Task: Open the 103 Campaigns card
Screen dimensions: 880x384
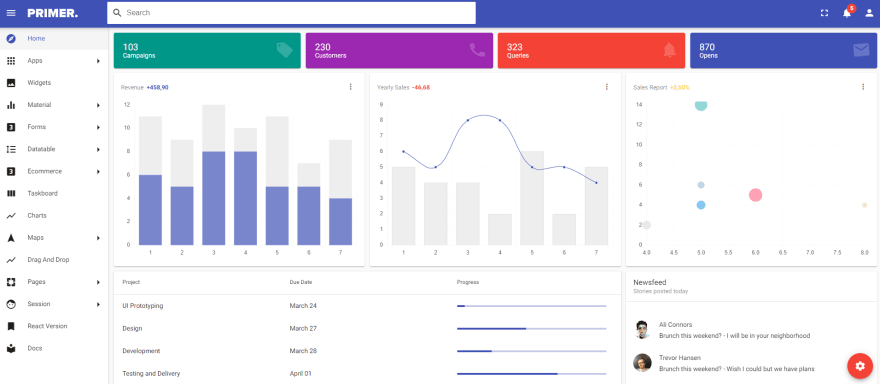Action: (x=207, y=51)
